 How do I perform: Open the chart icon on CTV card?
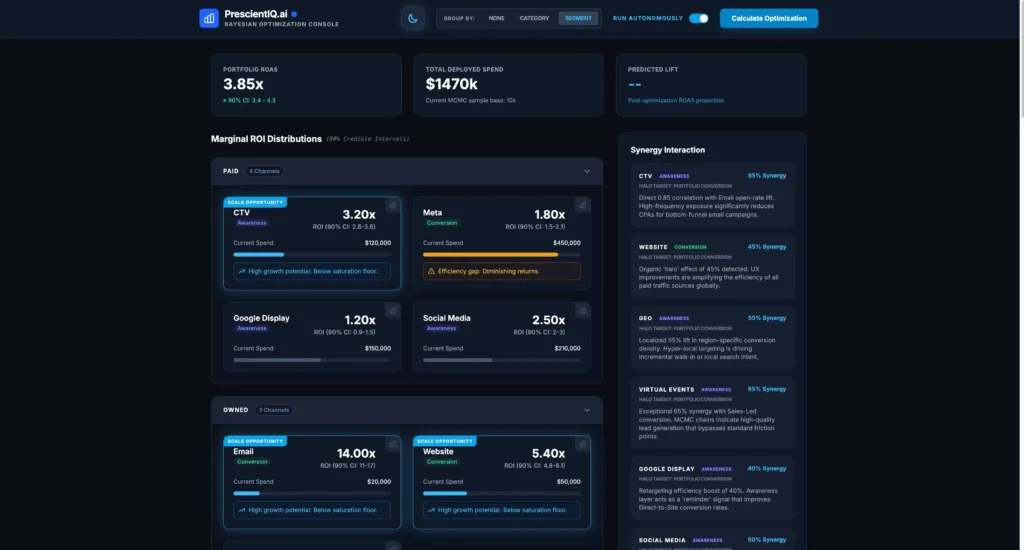391,205
